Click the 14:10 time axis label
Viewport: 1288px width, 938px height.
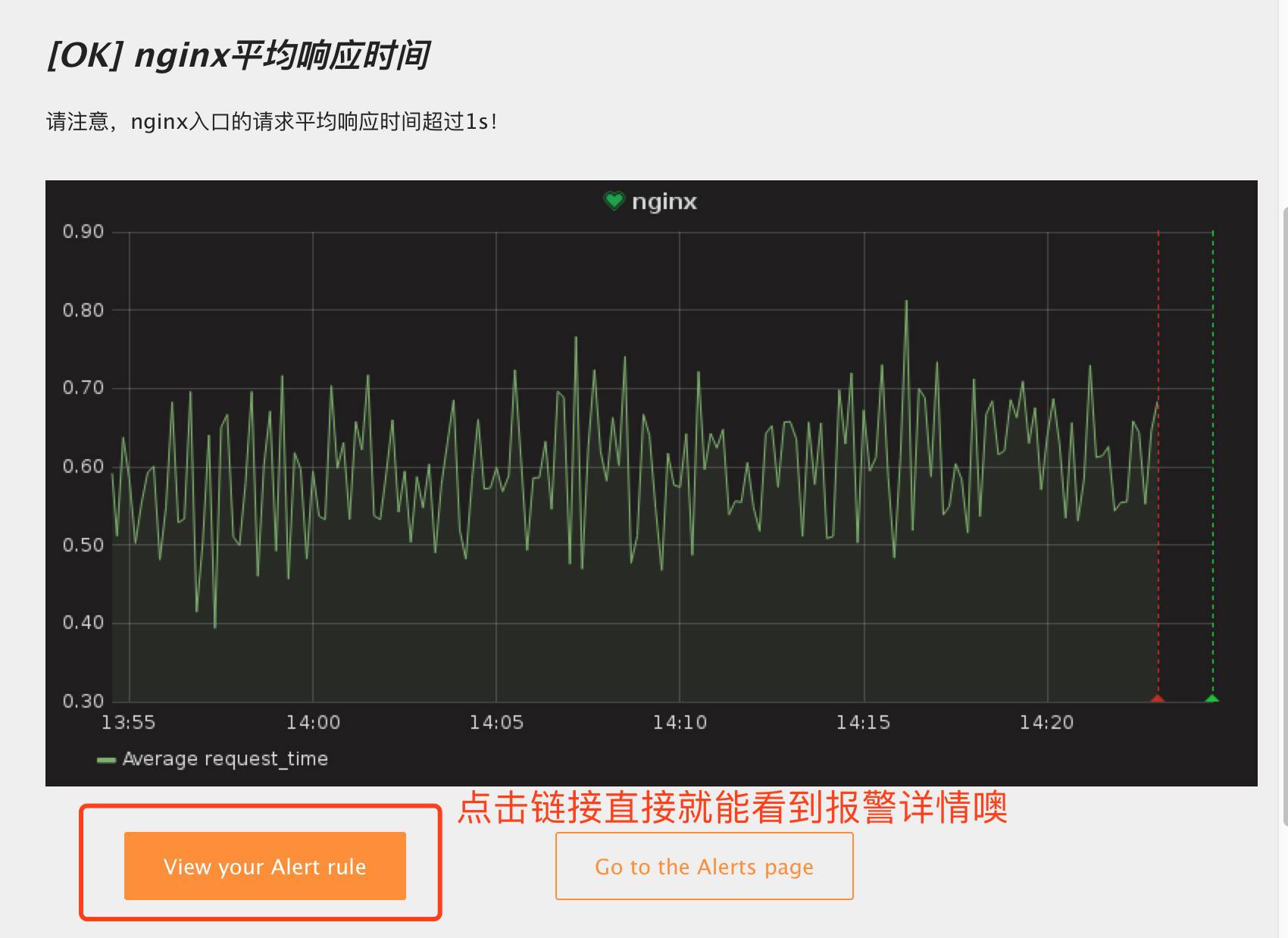pyautogui.click(x=680, y=723)
